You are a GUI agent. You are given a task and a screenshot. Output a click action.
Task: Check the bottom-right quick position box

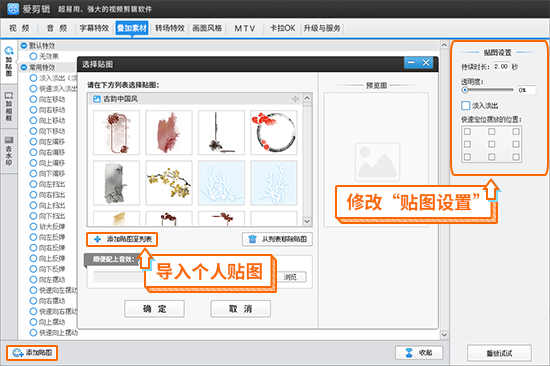516,157
